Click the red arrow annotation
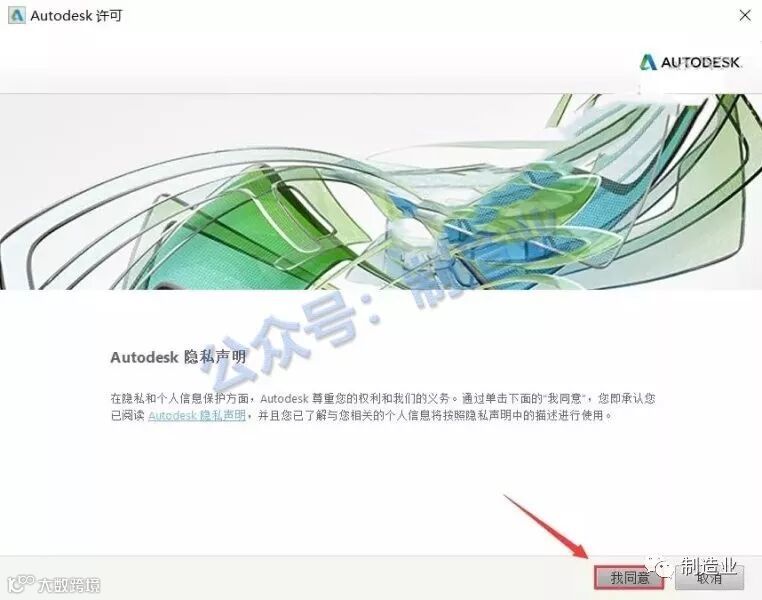This screenshot has height=600, width=762. (546, 526)
